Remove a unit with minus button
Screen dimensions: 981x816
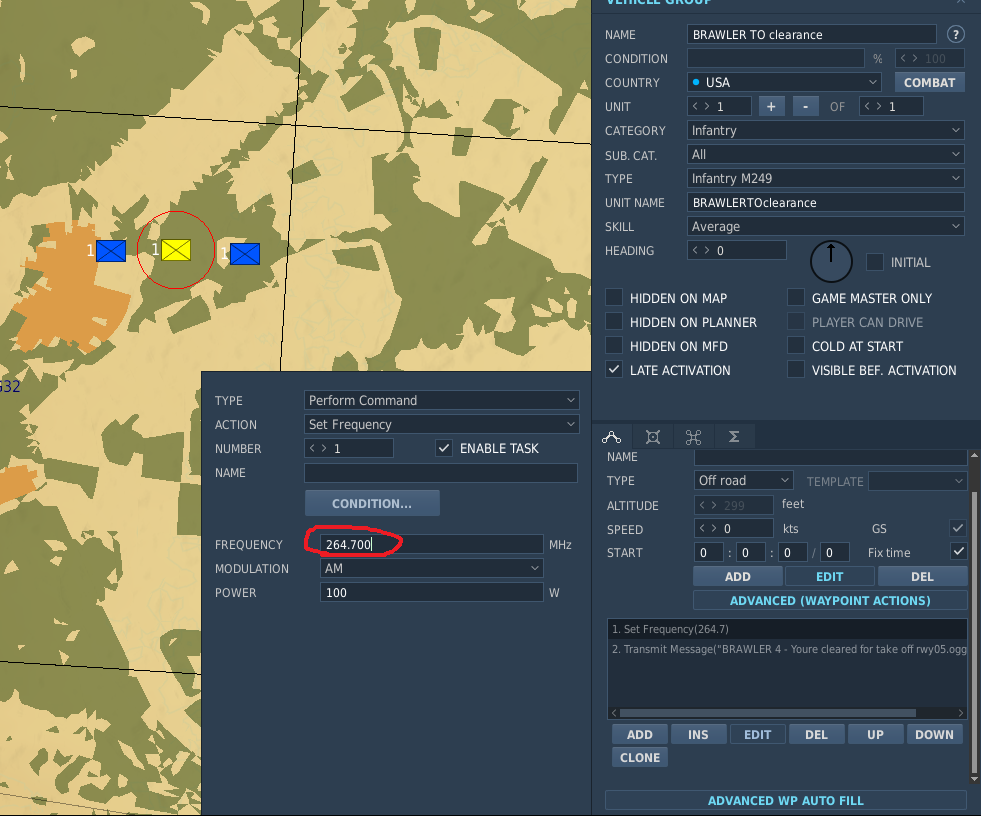pyautogui.click(x=805, y=106)
